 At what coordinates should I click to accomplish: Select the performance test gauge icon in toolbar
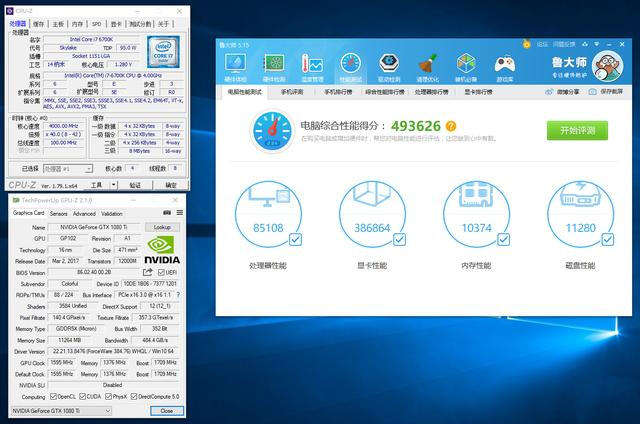pyautogui.click(x=351, y=64)
